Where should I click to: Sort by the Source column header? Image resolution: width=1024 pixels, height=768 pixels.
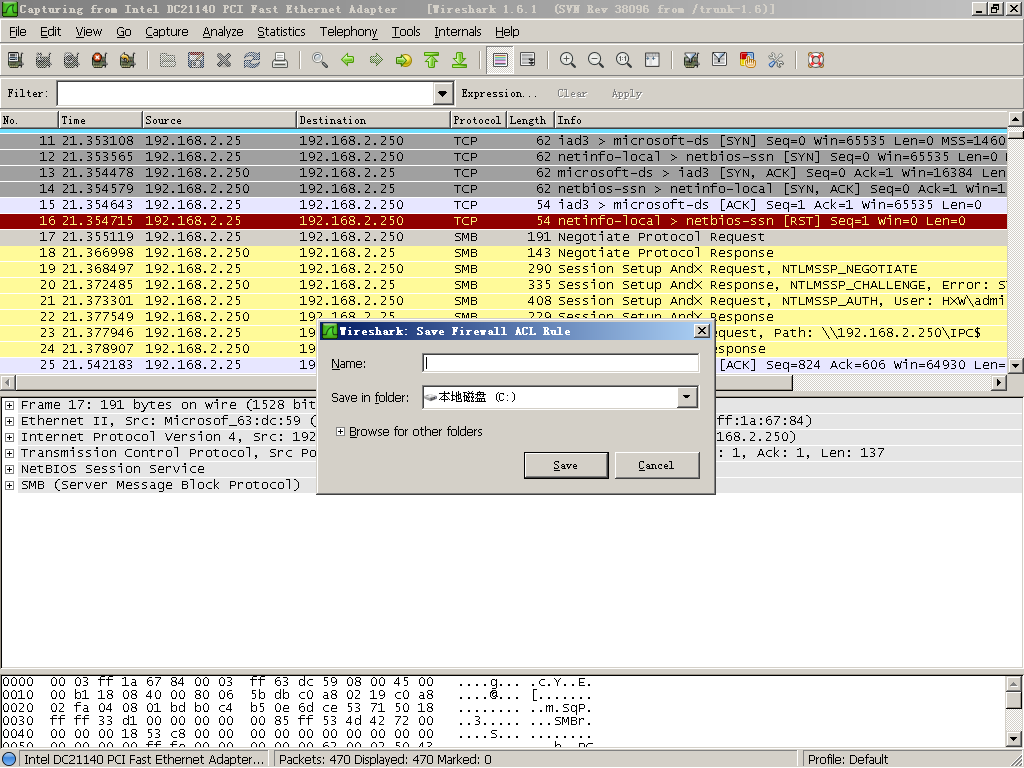point(219,120)
